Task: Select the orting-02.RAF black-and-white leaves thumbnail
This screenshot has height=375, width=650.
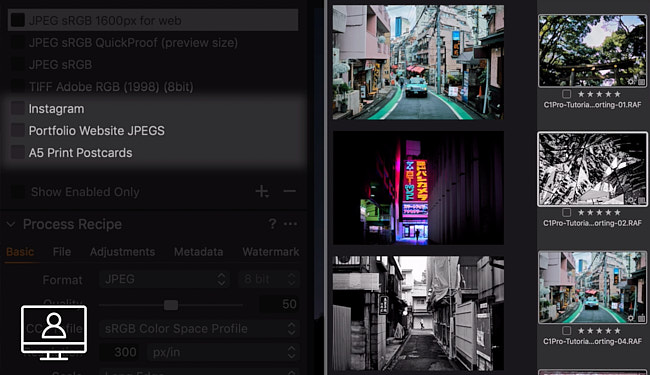Action: [592, 169]
